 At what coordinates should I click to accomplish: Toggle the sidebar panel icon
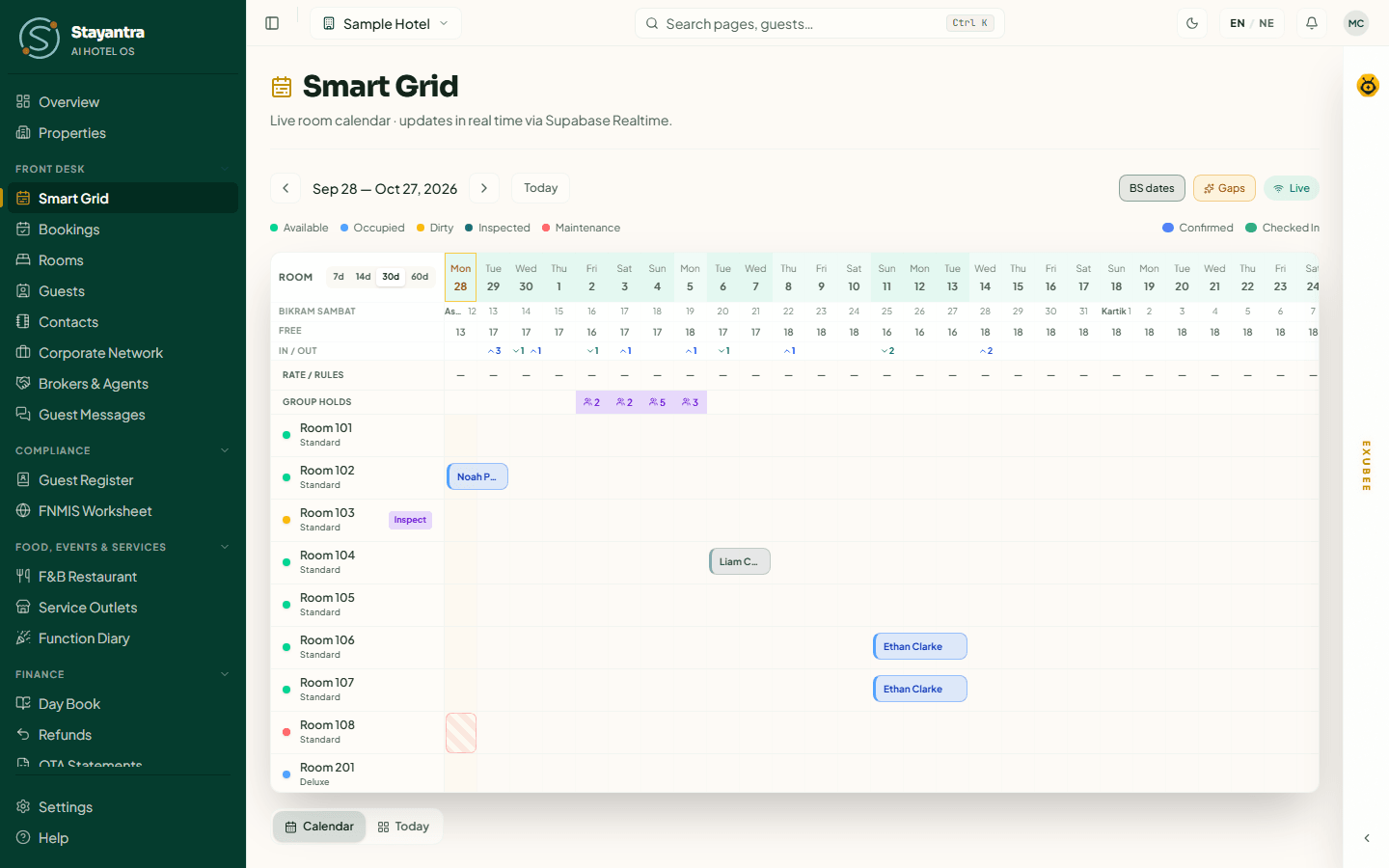click(x=272, y=23)
